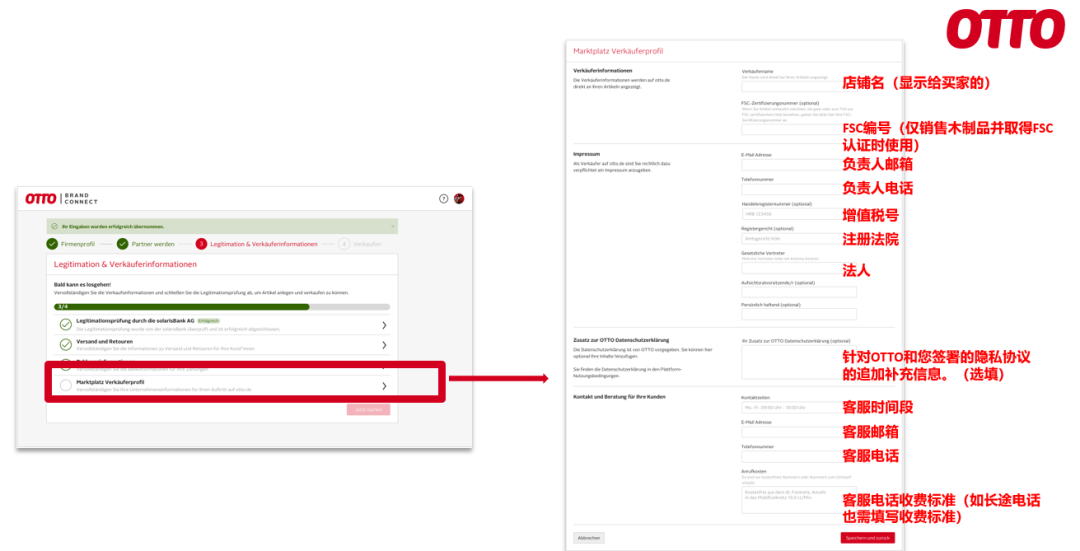Expand the Versand und Retouren row
Image resolution: width=1080 pixels, height=551 pixels.
[x=384, y=345]
